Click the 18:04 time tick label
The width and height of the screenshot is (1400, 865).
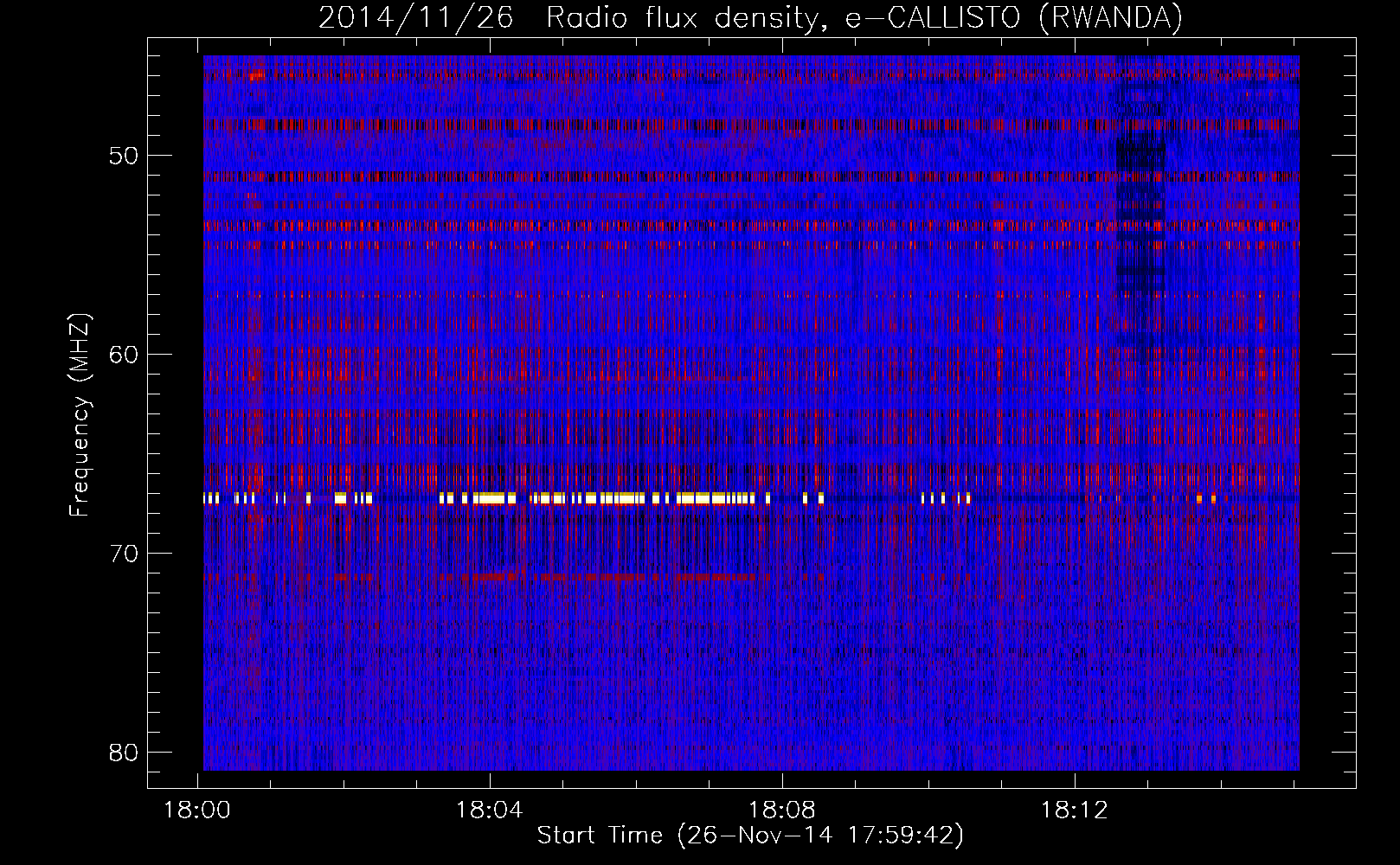tap(490, 811)
